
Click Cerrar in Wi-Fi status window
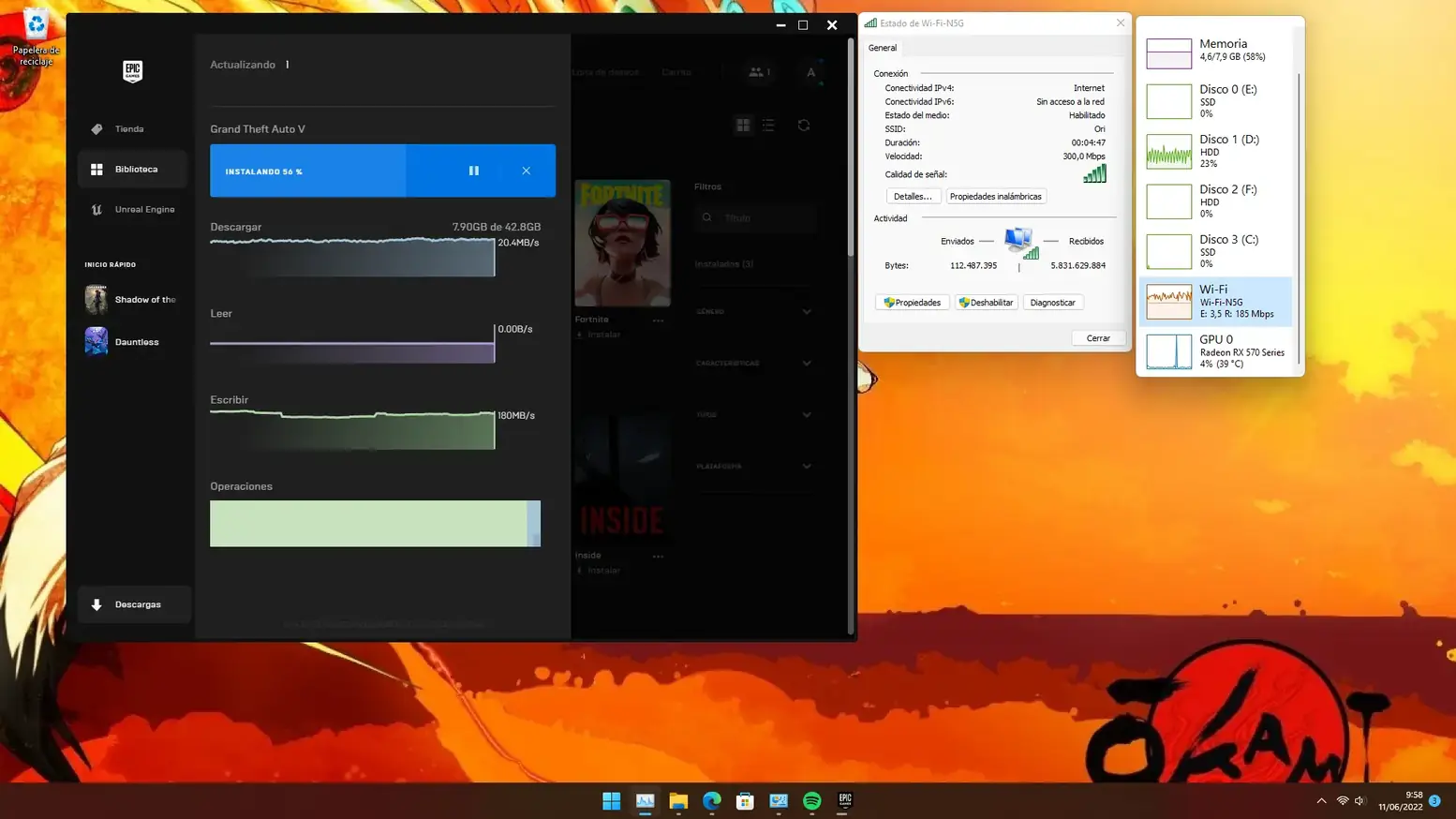point(1098,338)
